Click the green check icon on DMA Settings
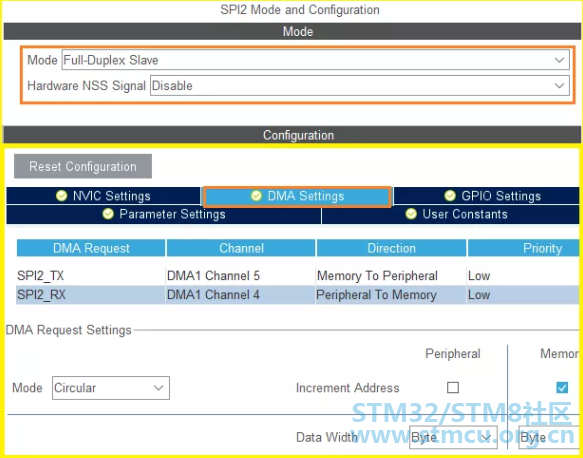The width and height of the screenshot is (583, 458). click(x=256, y=196)
